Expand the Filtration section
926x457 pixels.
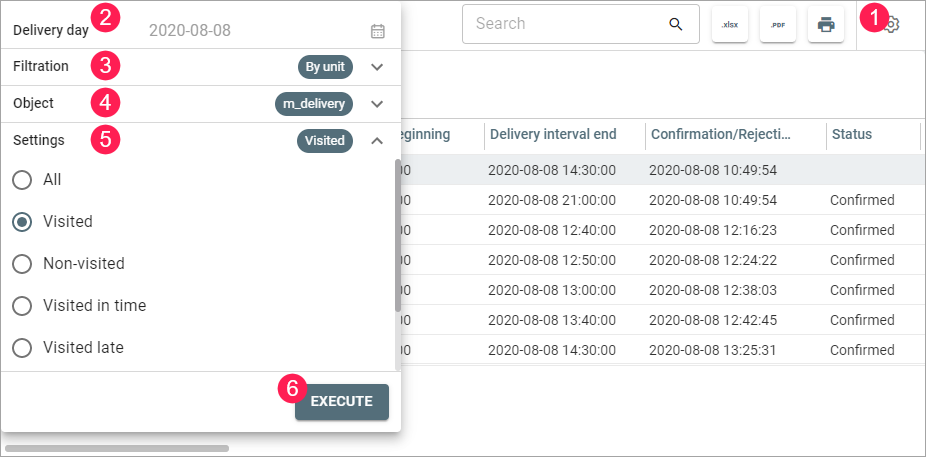(377, 67)
